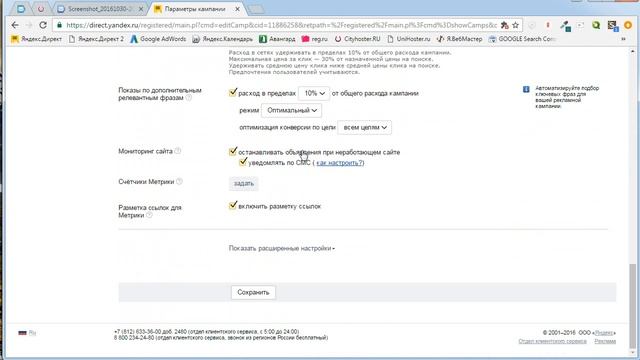The image size is (640, 360).
Task: Click the gray shield extension icon
Action: (532, 25)
